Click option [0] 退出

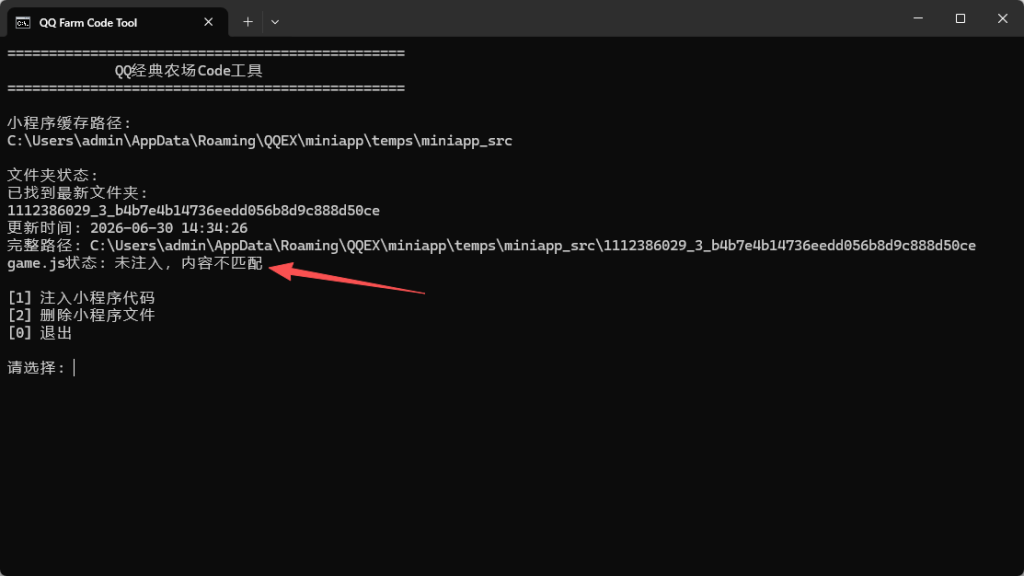click(40, 332)
